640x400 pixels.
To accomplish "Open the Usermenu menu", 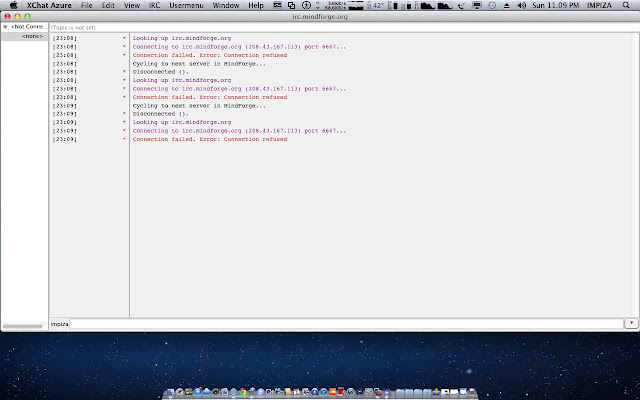I will 186,5.
